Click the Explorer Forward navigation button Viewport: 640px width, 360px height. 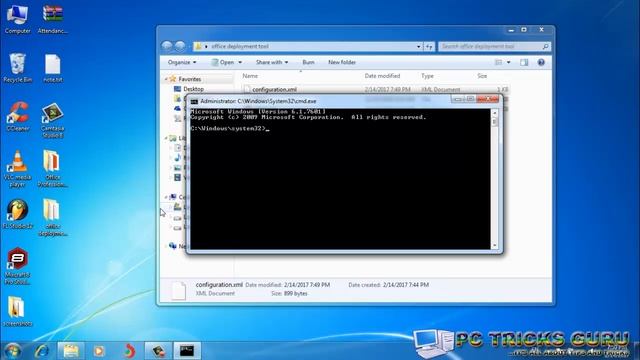[x=180, y=46]
